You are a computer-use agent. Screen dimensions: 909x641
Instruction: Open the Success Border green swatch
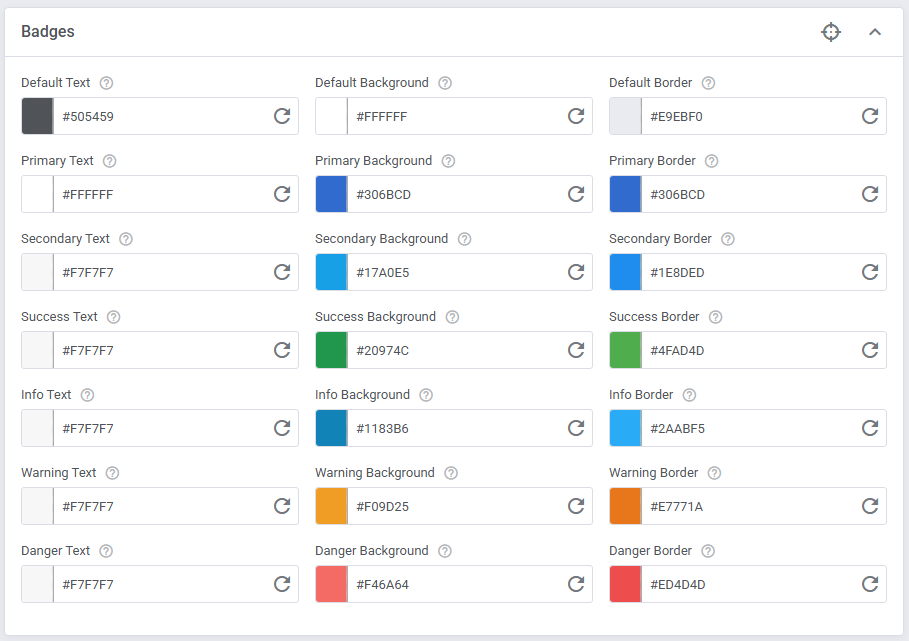(x=625, y=350)
